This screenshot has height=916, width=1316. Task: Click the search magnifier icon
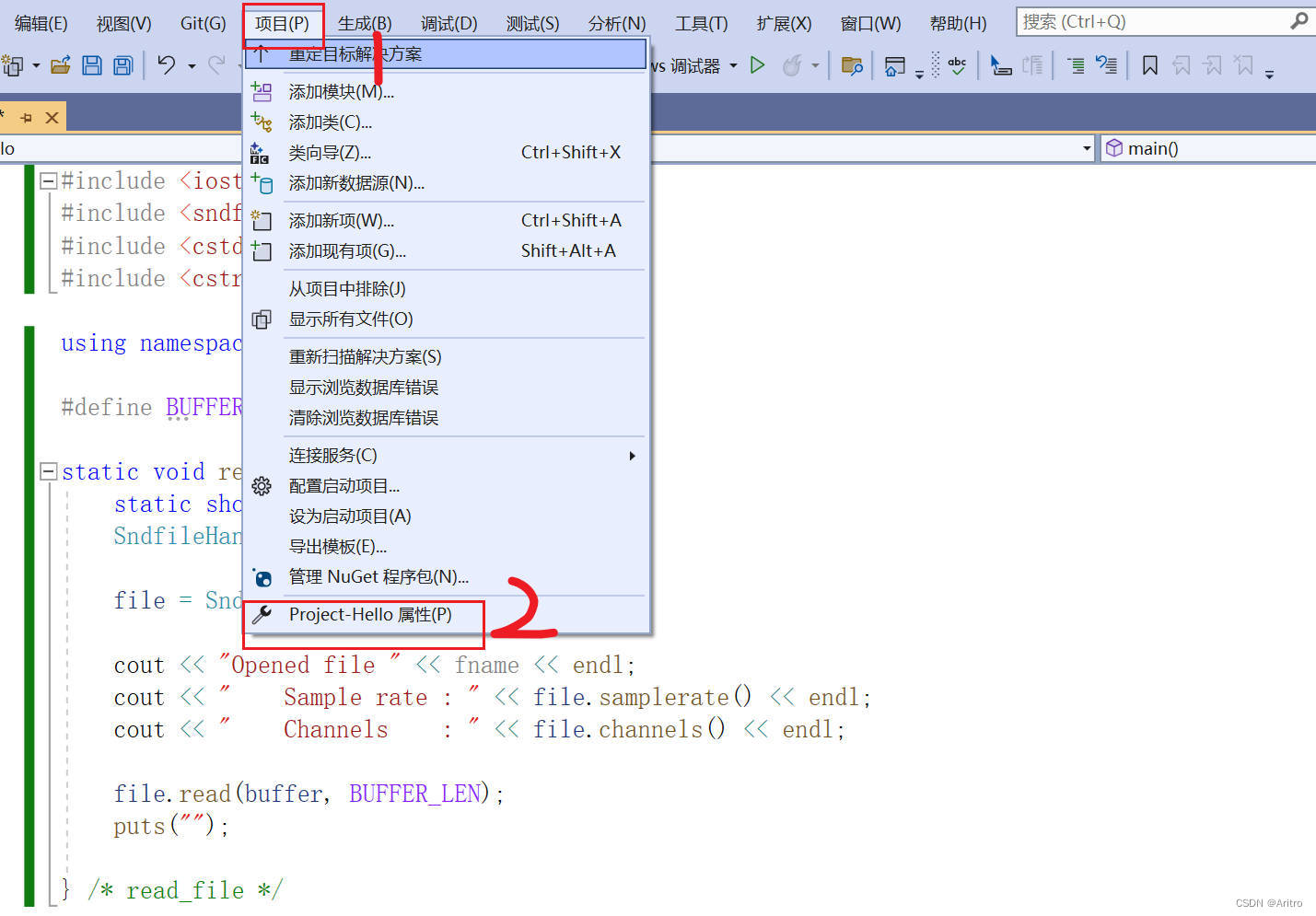point(1299,21)
